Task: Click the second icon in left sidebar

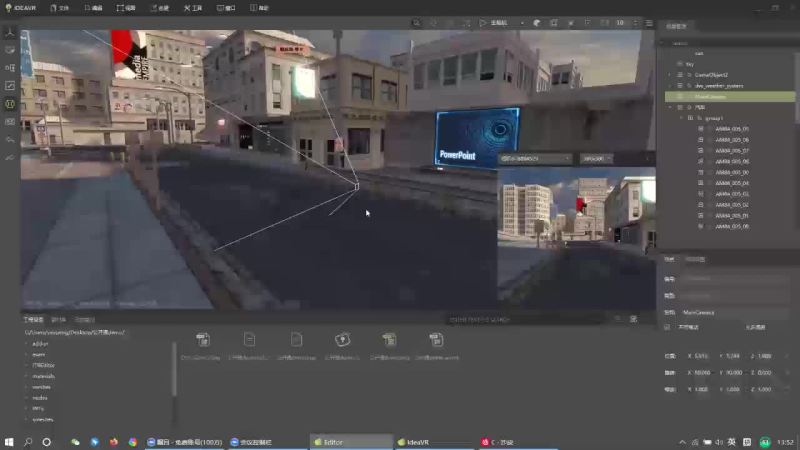Action: 10,50
